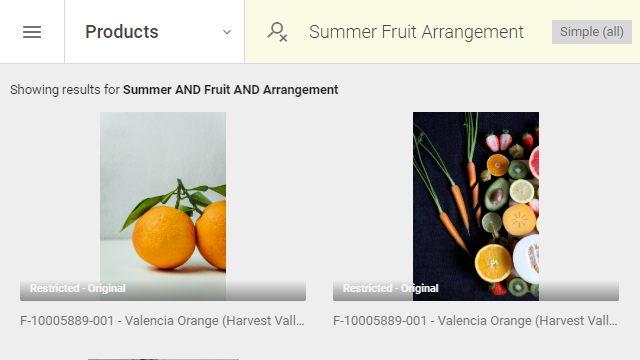This screenshot has height=360, width=640.
Task: Open the two oranges product thumbnail
Action: tap(163, 206)
